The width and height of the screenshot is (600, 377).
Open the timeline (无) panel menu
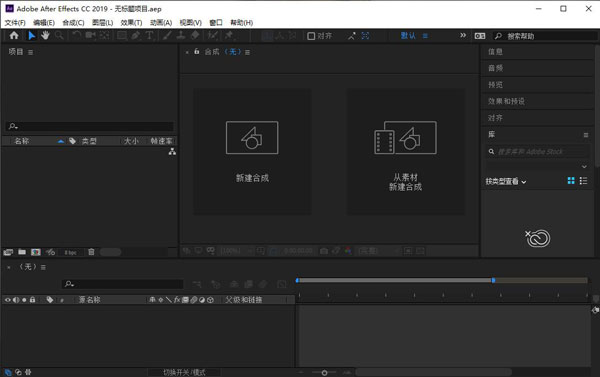coord(43,267)
